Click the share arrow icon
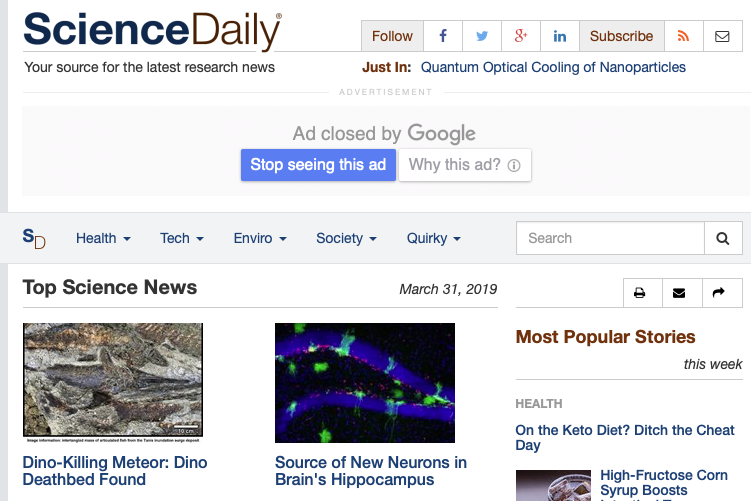This screenshot has width=751, height=501. [718, 293]
